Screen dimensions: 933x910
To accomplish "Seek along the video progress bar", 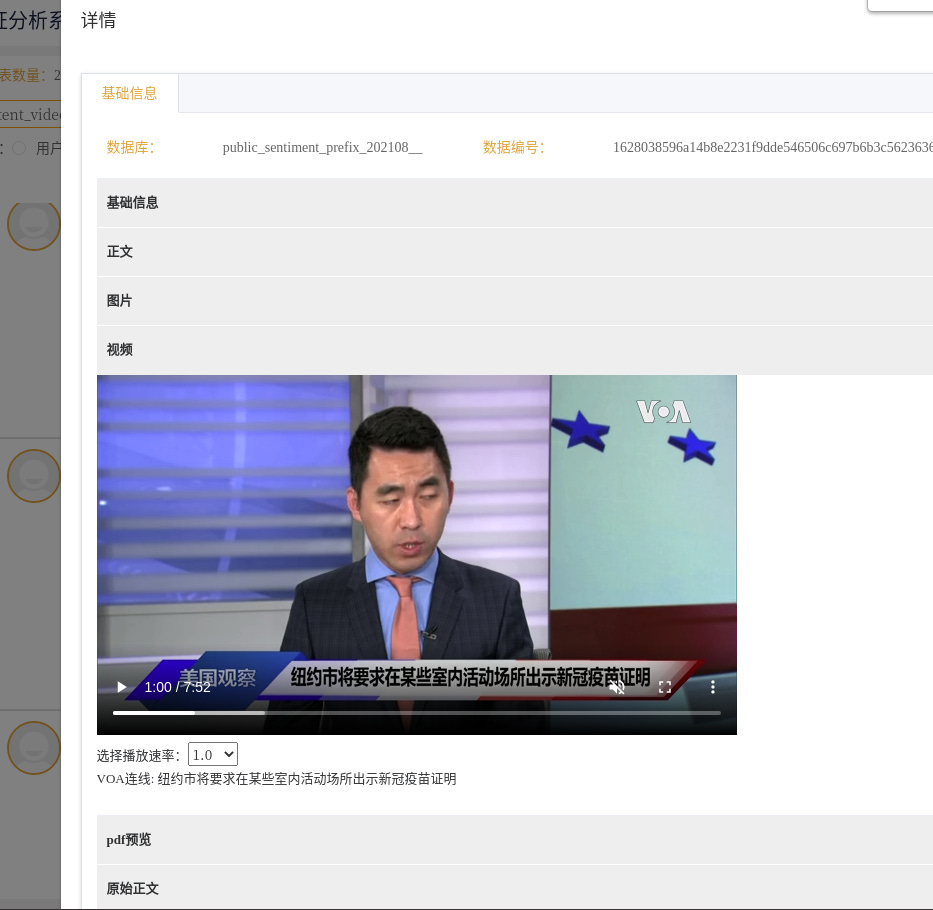I will [417, 712].
